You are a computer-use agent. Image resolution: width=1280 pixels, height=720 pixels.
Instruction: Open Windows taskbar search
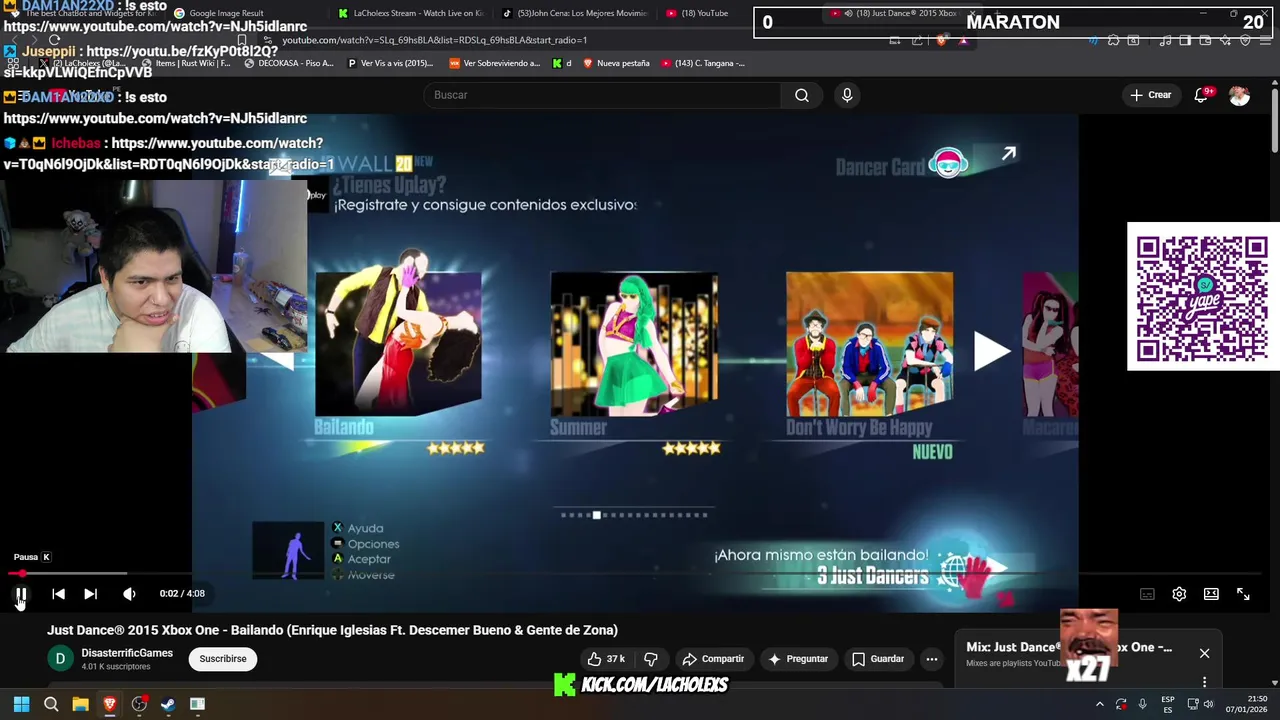pyautogui.click(x=51, y=704)
